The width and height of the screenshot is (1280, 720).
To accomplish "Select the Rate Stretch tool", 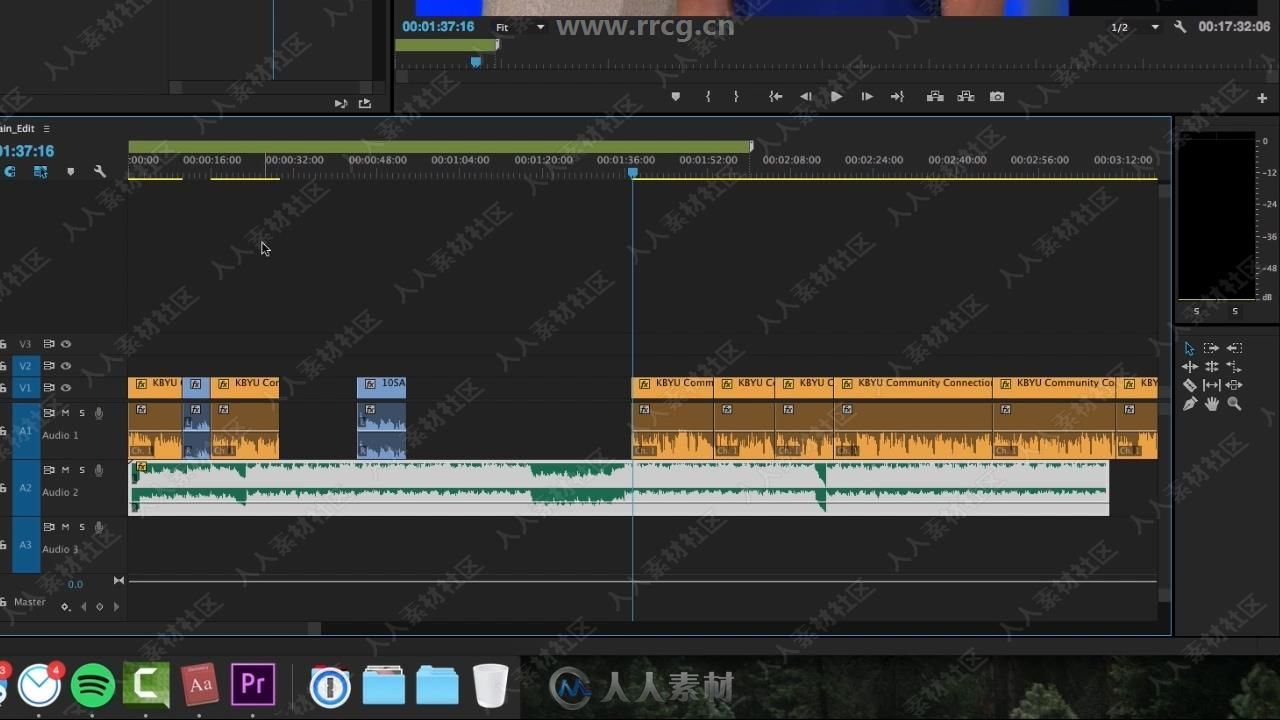I will click(x=1234, y=367).
